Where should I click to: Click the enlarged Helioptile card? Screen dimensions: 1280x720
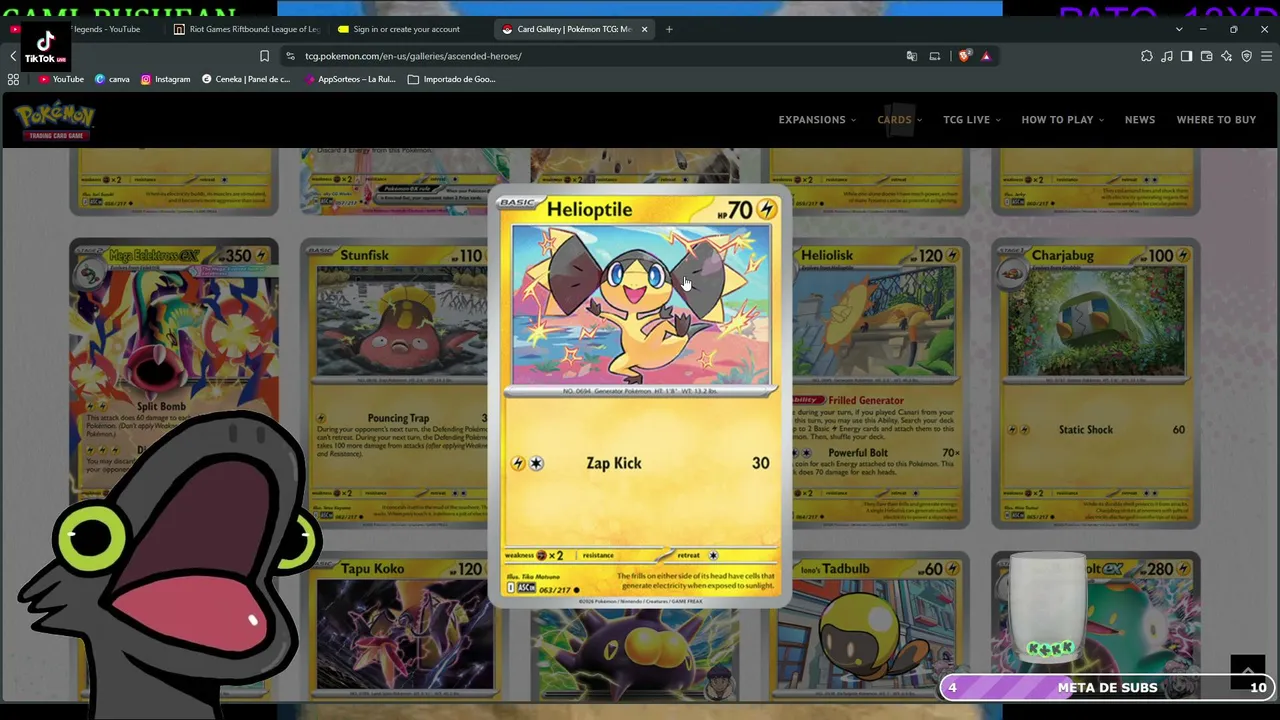[639, 397]
